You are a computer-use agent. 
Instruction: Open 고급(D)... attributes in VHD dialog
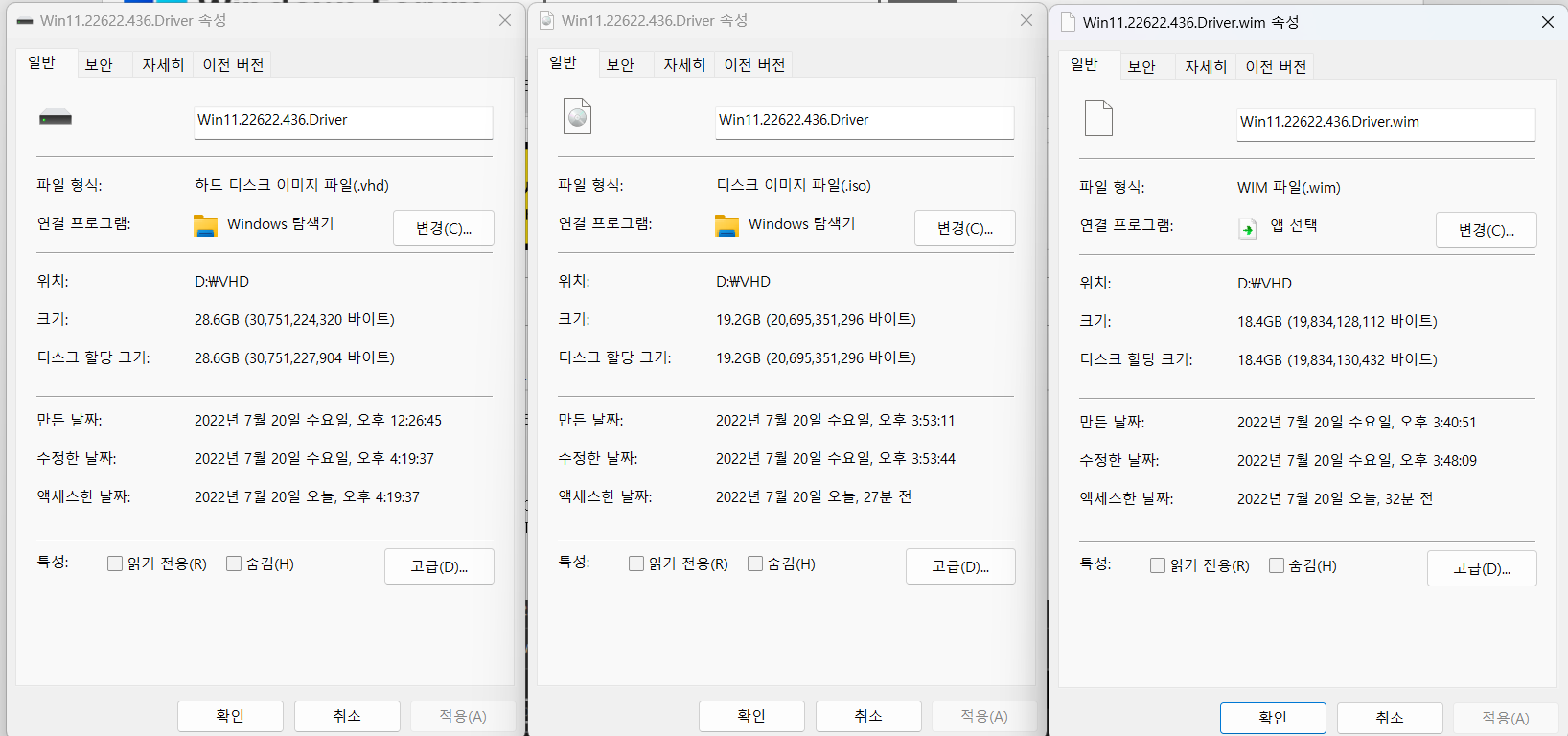(439, 566)
